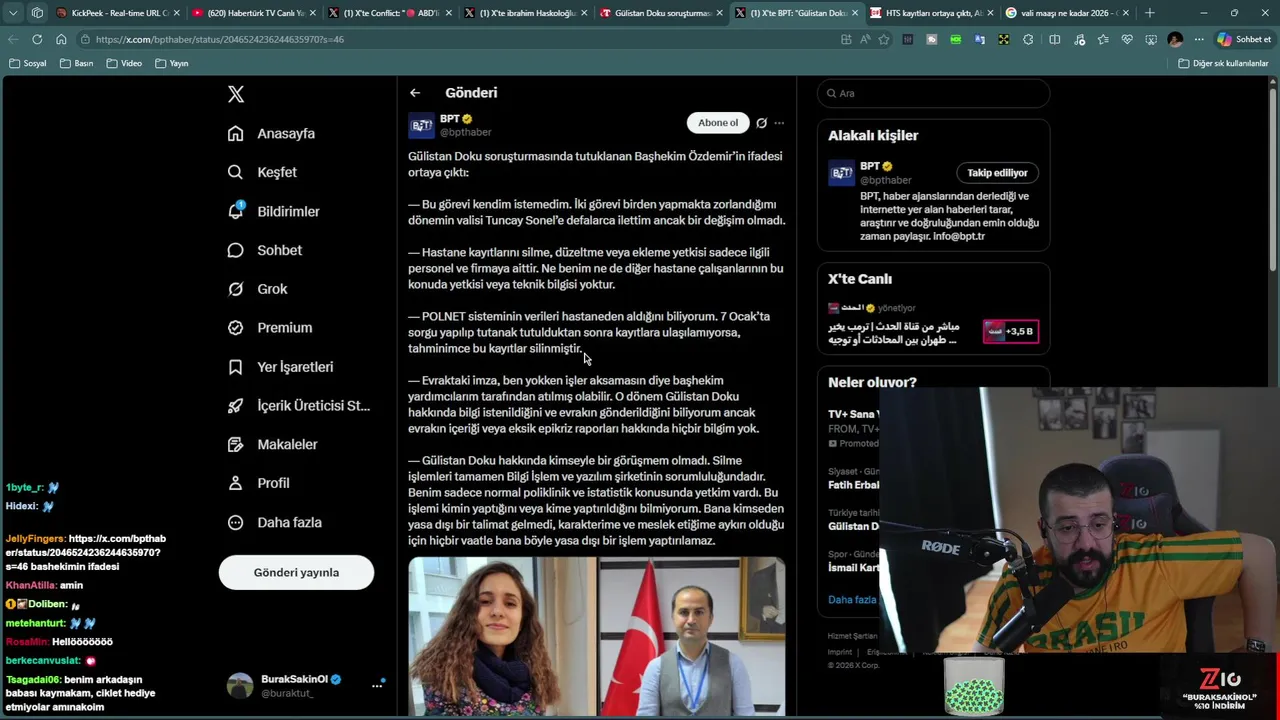The width and height of the screenshot is (1280, 720).
Task: Open Profil page
Action: pyautogui.click(x=258, y=483)
